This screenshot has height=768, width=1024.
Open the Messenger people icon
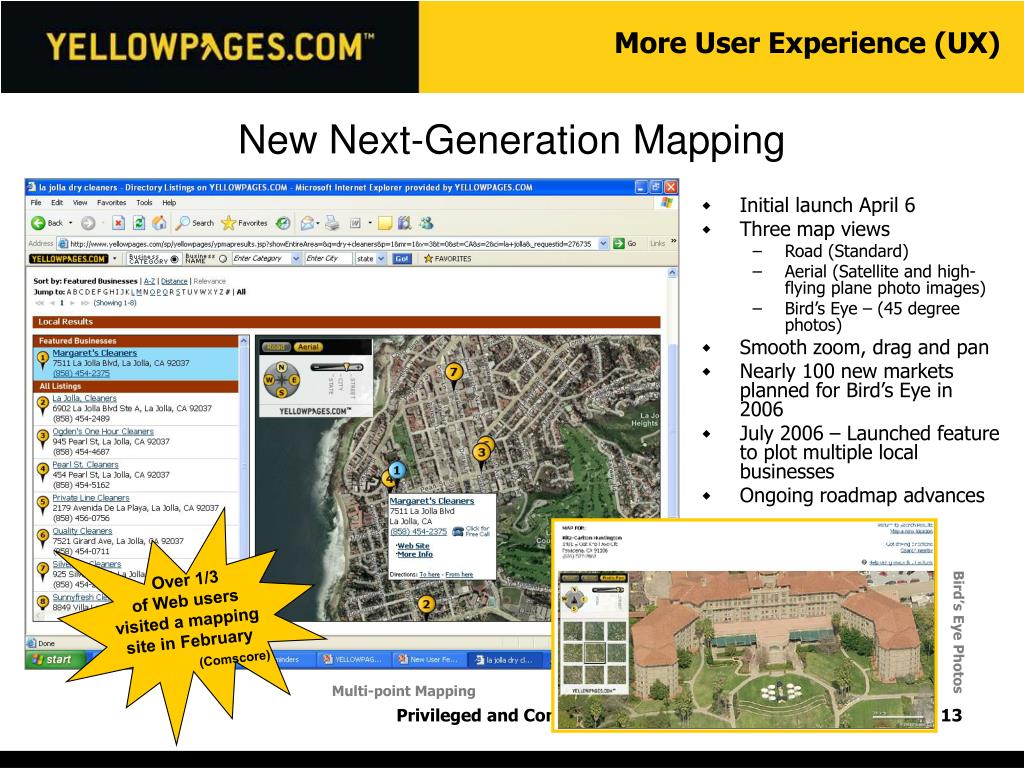[426, 223]
